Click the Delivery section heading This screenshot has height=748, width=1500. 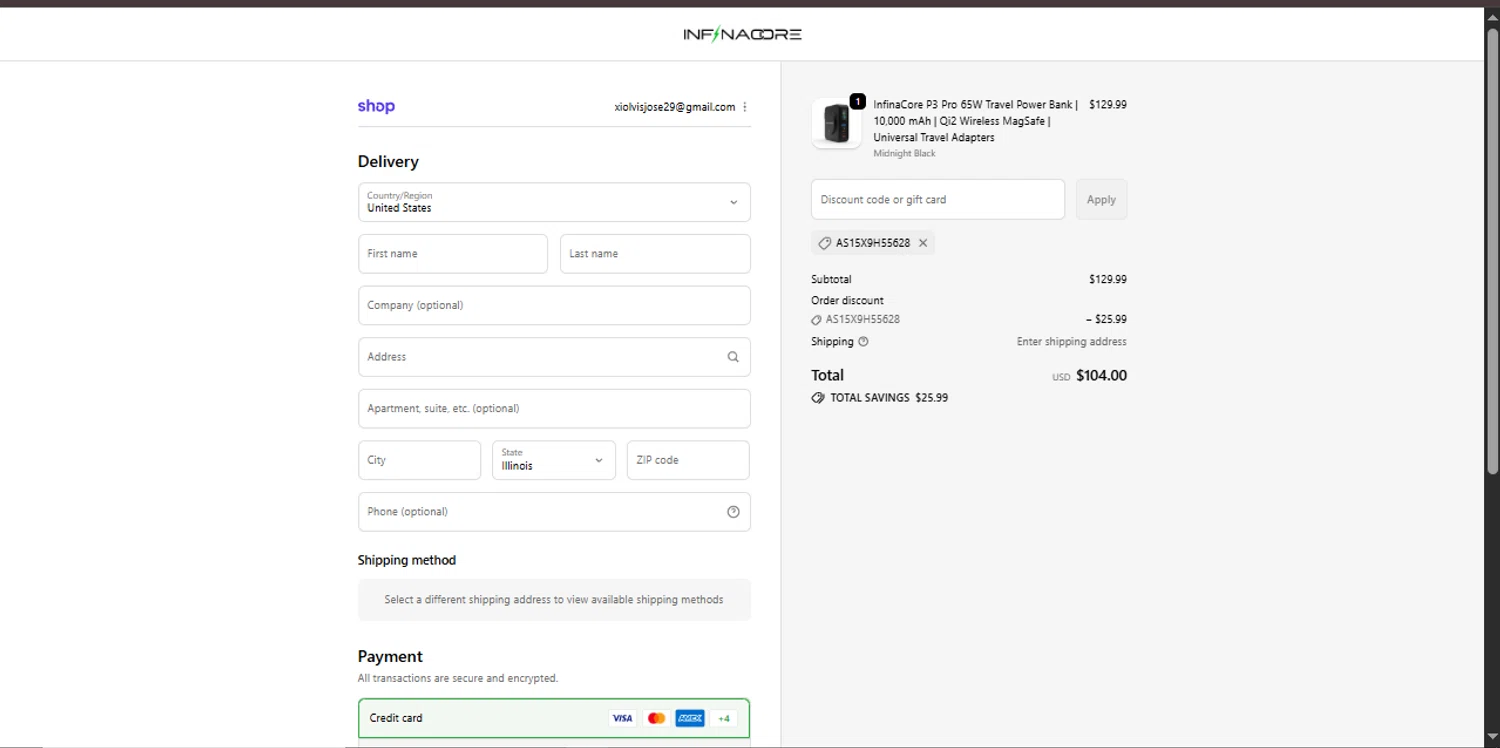(388, 162)
